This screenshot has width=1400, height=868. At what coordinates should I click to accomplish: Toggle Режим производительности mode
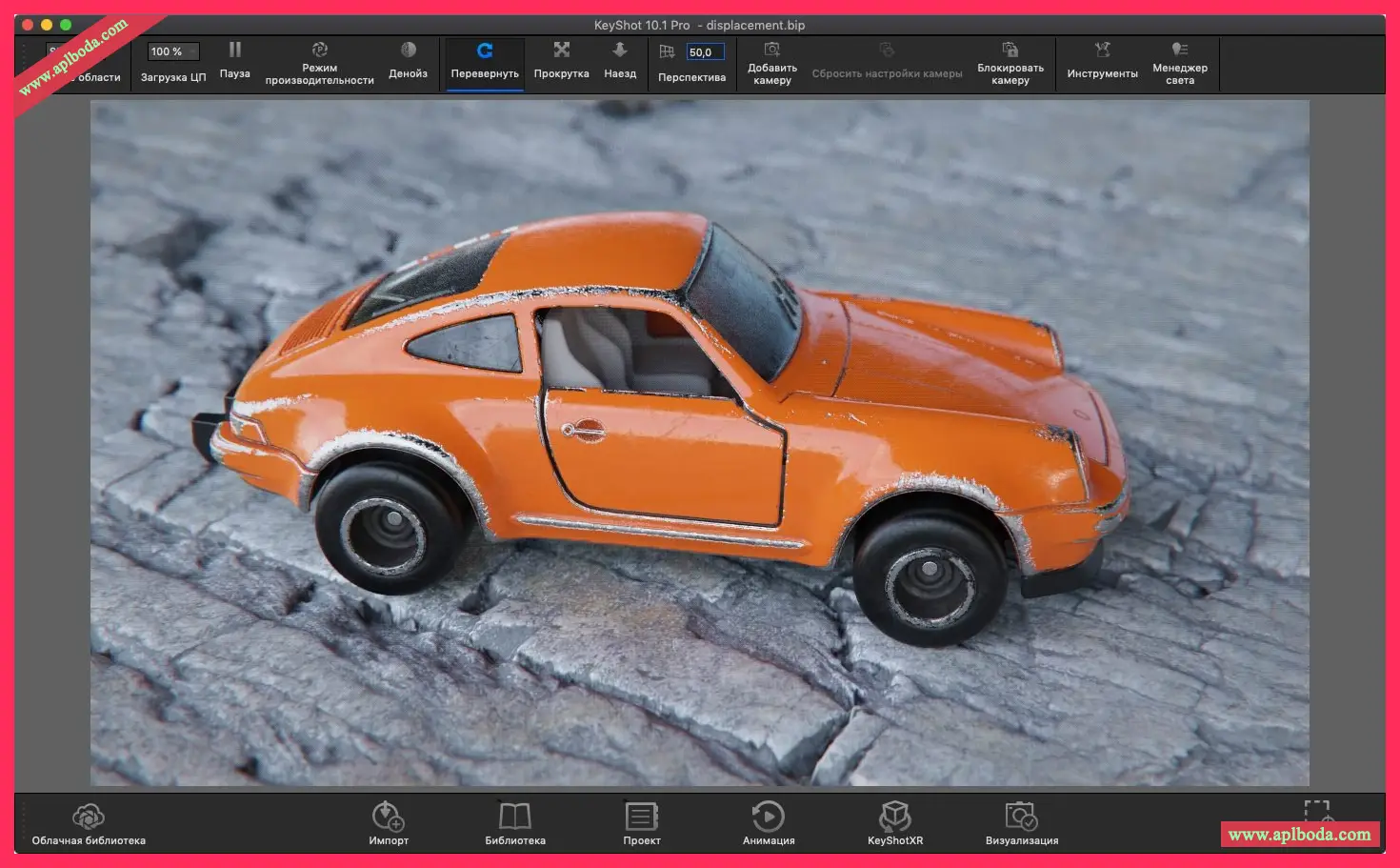pyautogui.click(x=319, y=50)
